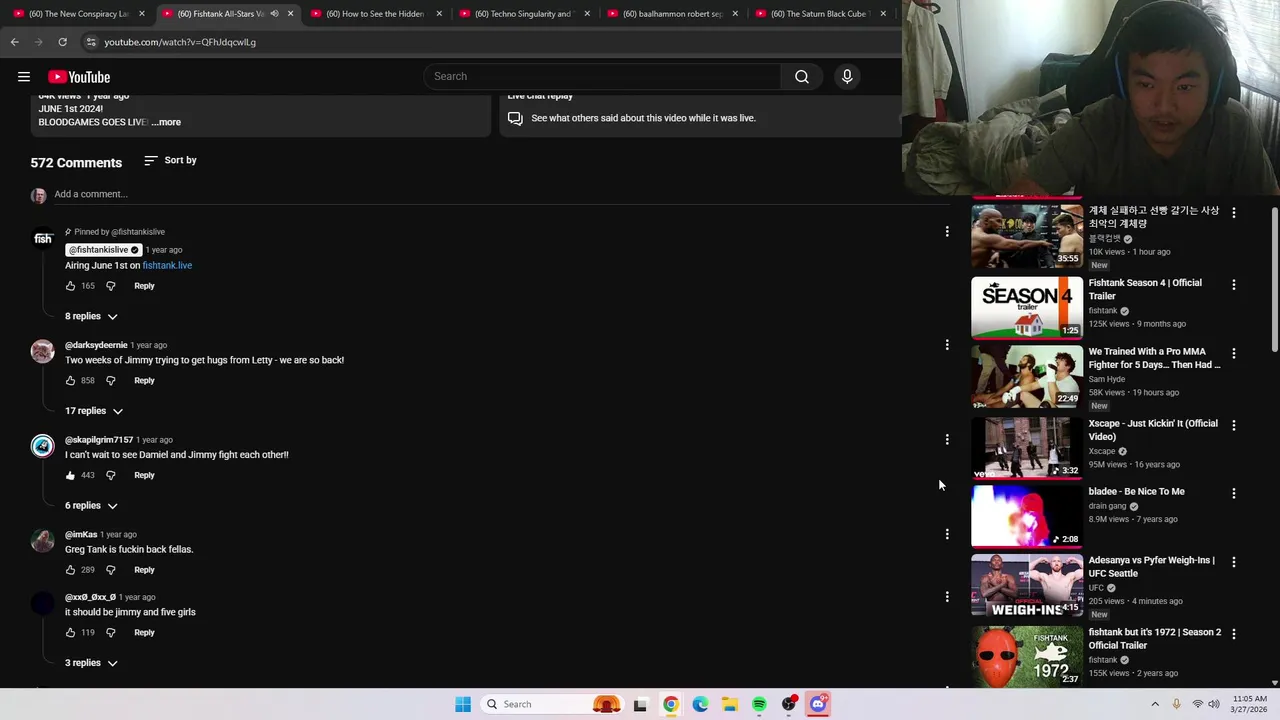Open options menu for Fishtank Season 4 trailer
Screen dimensions: 1280x720
1234,285
